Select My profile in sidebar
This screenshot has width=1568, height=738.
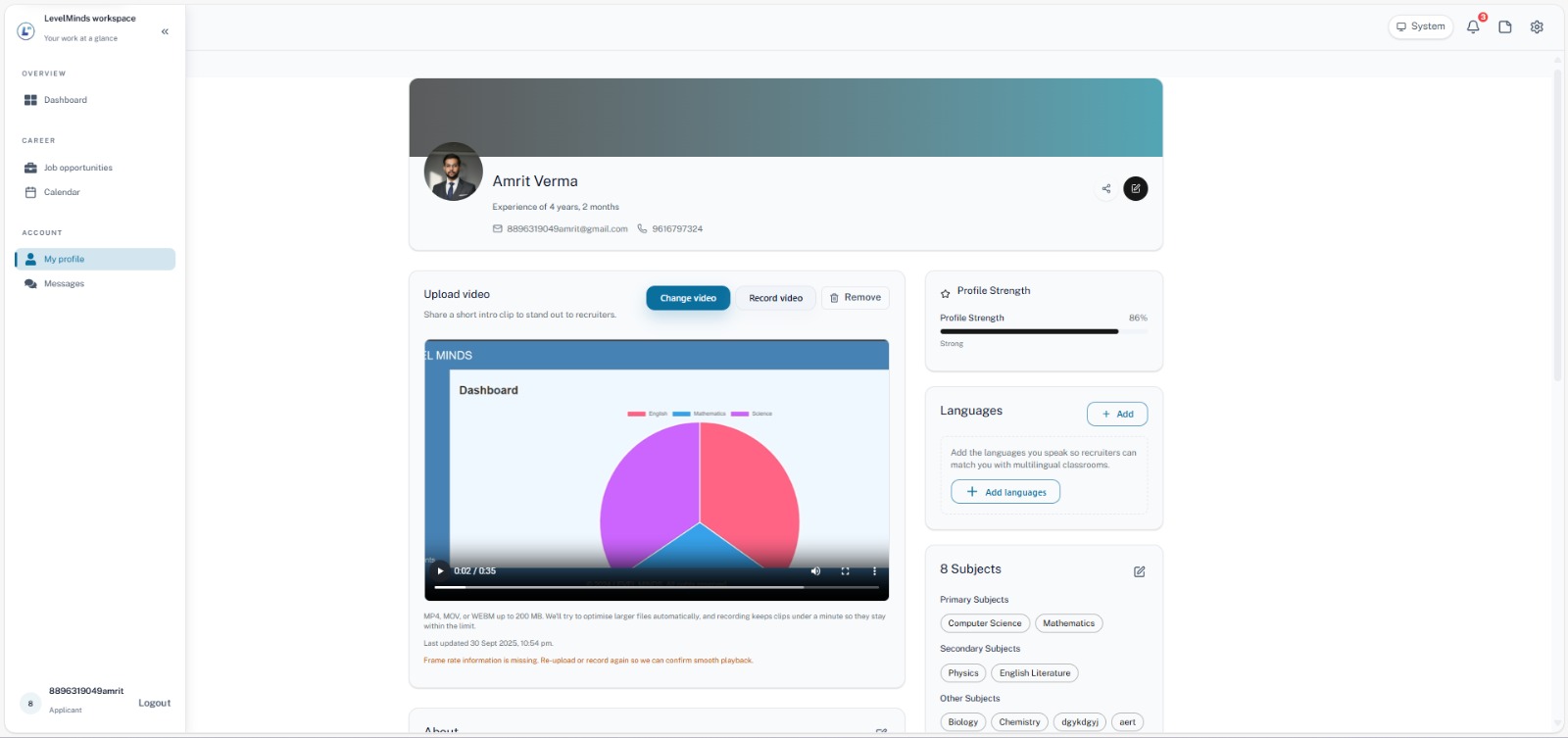(x=95, y=259)
